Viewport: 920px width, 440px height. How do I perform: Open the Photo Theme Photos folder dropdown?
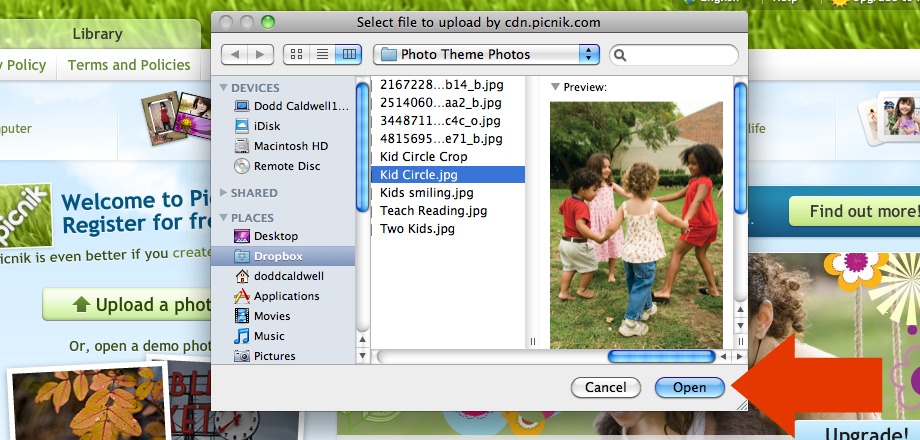coord(486,55)
